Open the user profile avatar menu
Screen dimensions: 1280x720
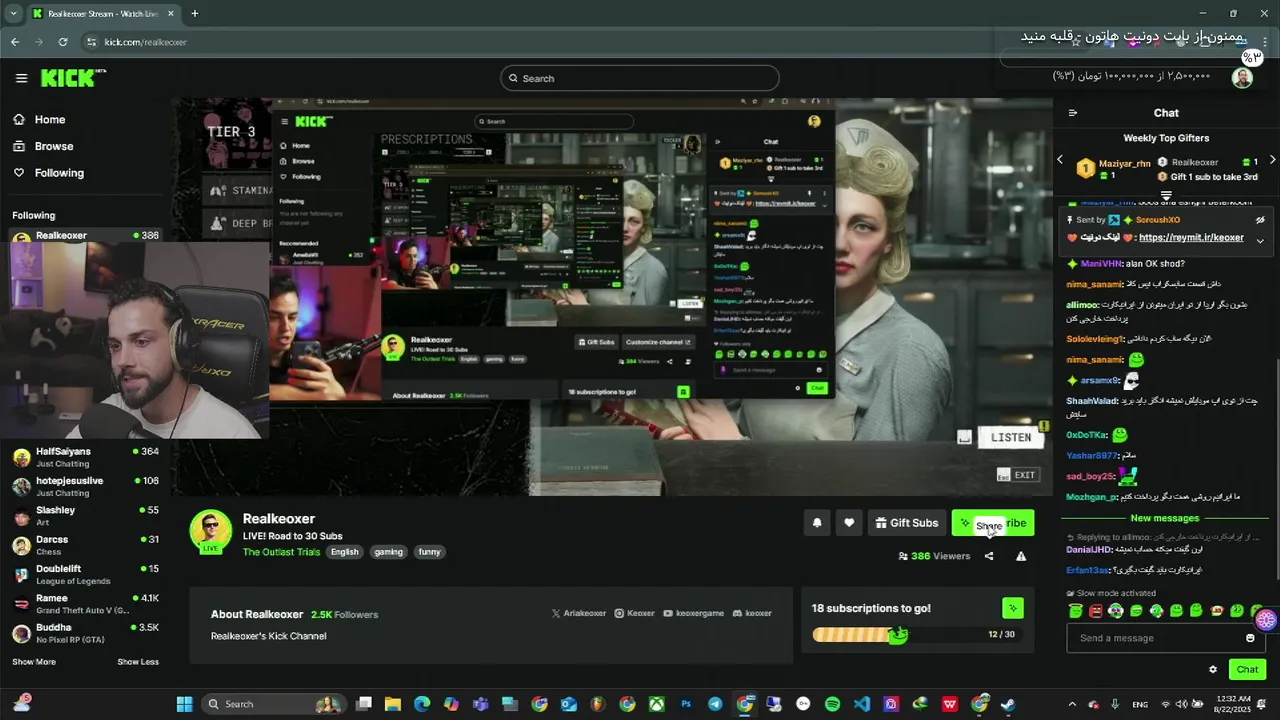(1242, 78)
